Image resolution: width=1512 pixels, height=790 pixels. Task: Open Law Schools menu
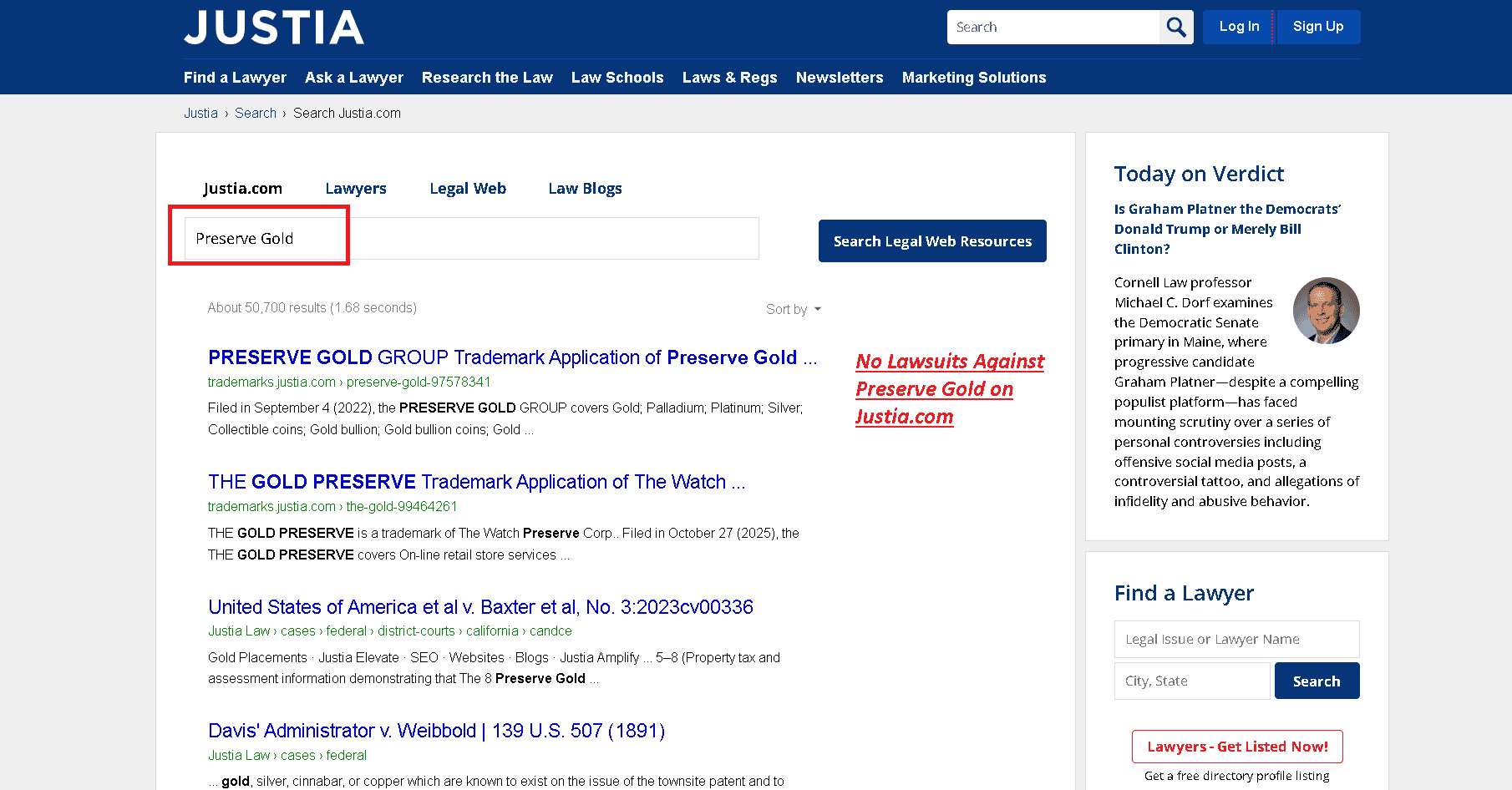[x=617, y=78]
